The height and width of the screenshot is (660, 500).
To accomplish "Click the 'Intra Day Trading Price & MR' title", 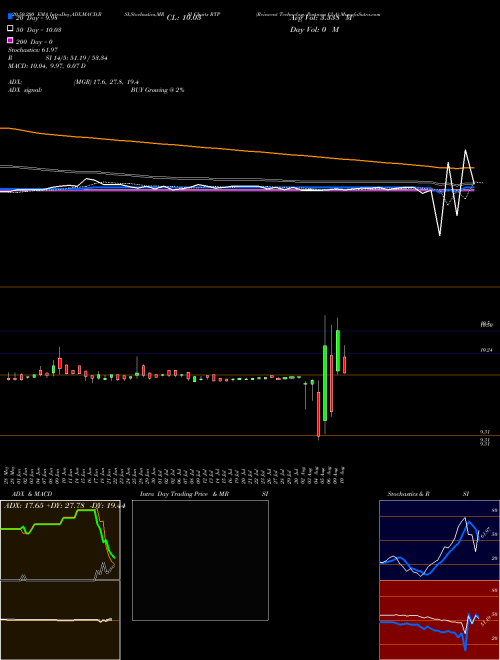I will point(184,494).
